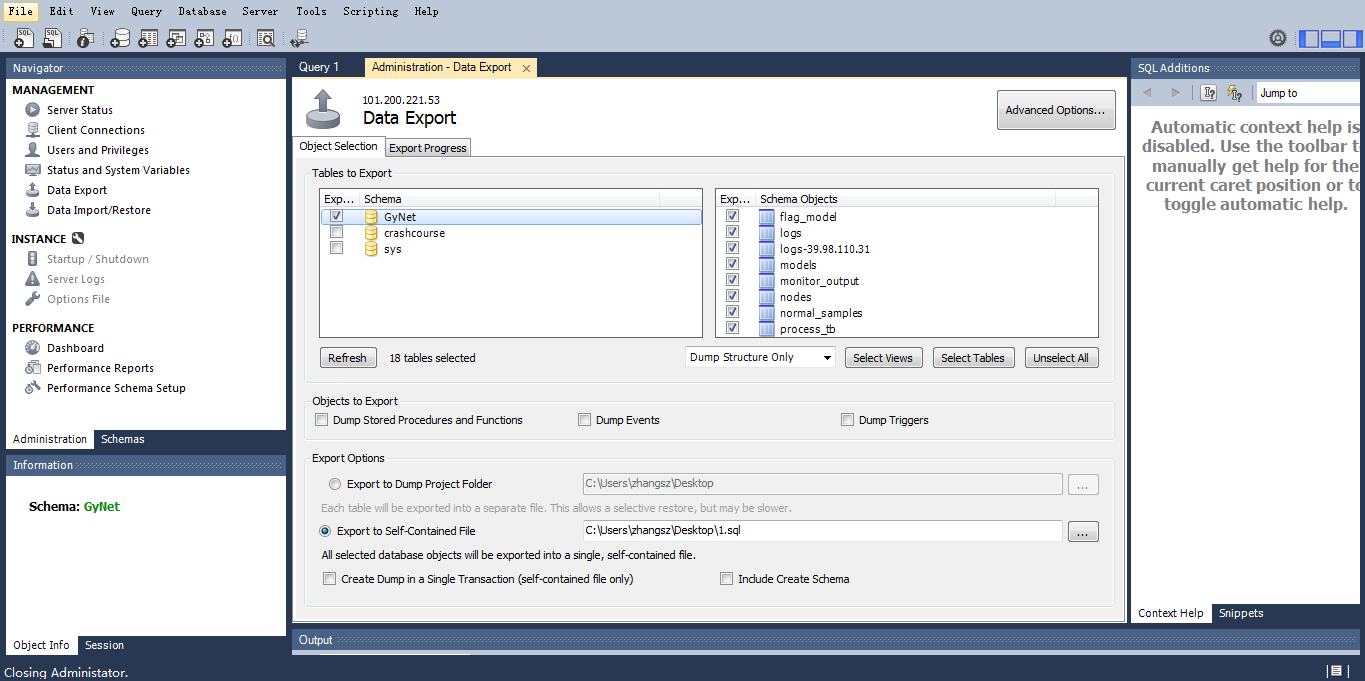Select Export to Dump Project Folder
The width and height of the screenshot is (1365, 681).
[335, 484]
